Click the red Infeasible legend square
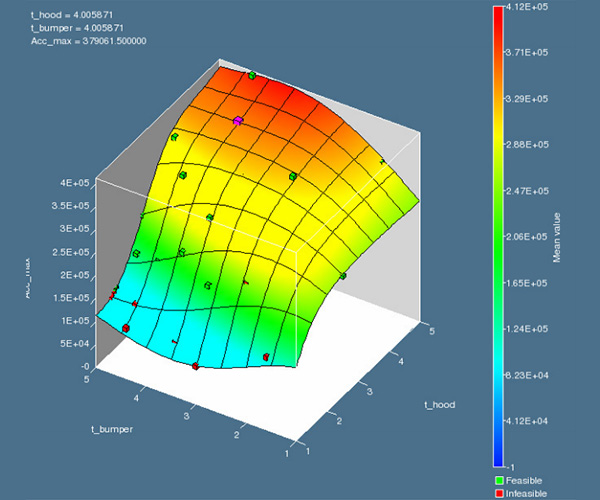 pyautogui.click(x=499, y=493)
